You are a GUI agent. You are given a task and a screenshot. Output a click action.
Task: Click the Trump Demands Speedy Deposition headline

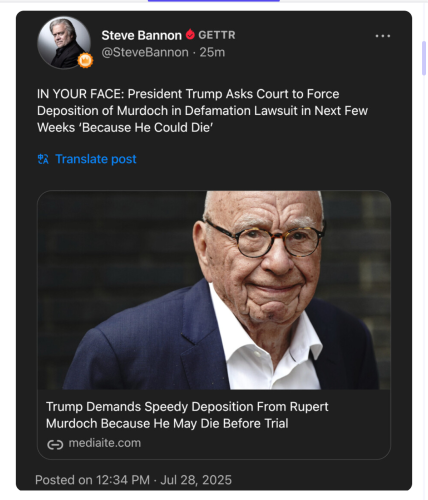tap(187, 415)
